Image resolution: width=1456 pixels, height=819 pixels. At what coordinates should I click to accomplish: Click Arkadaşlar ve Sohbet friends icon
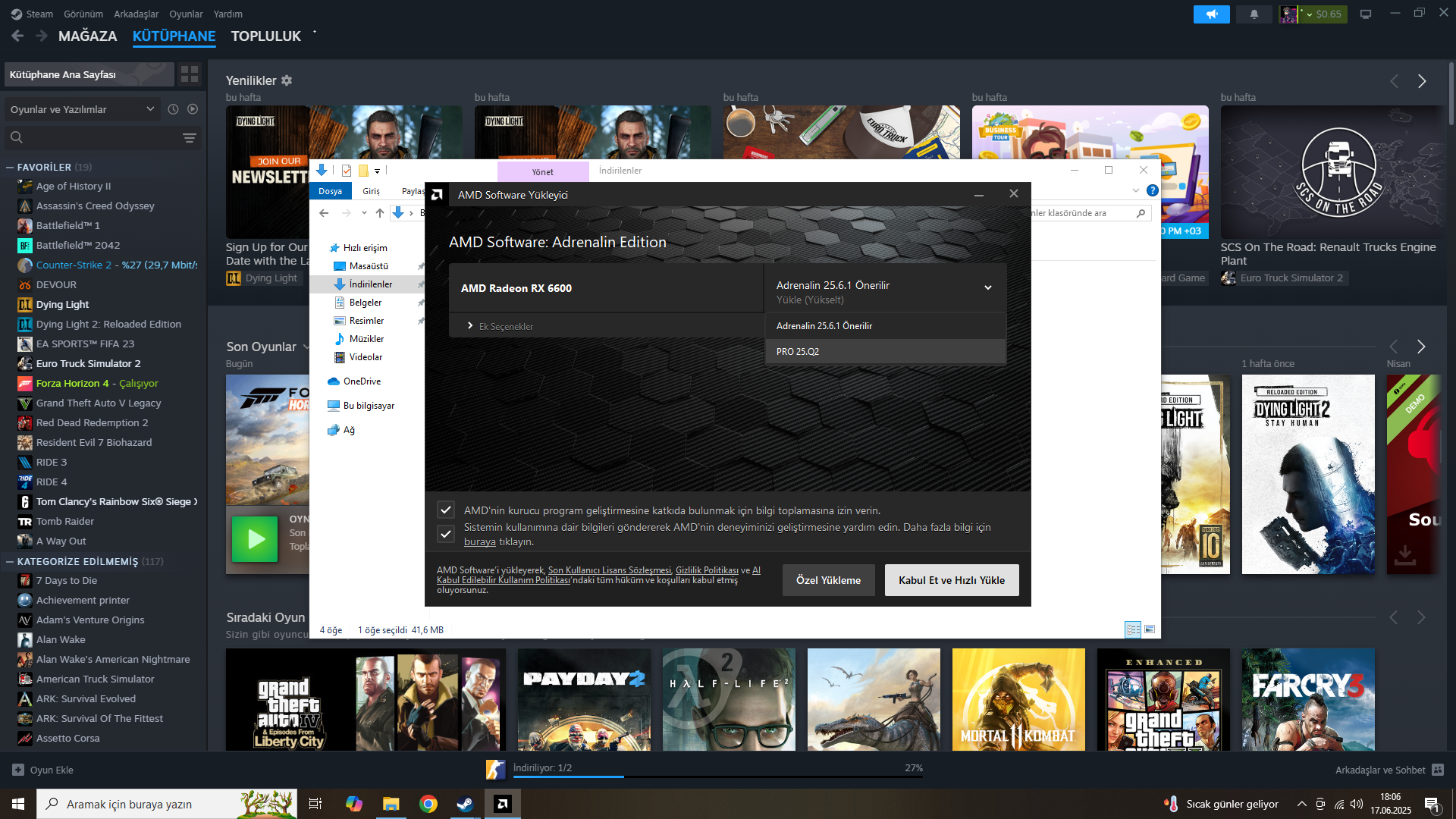pos(1437,770)
